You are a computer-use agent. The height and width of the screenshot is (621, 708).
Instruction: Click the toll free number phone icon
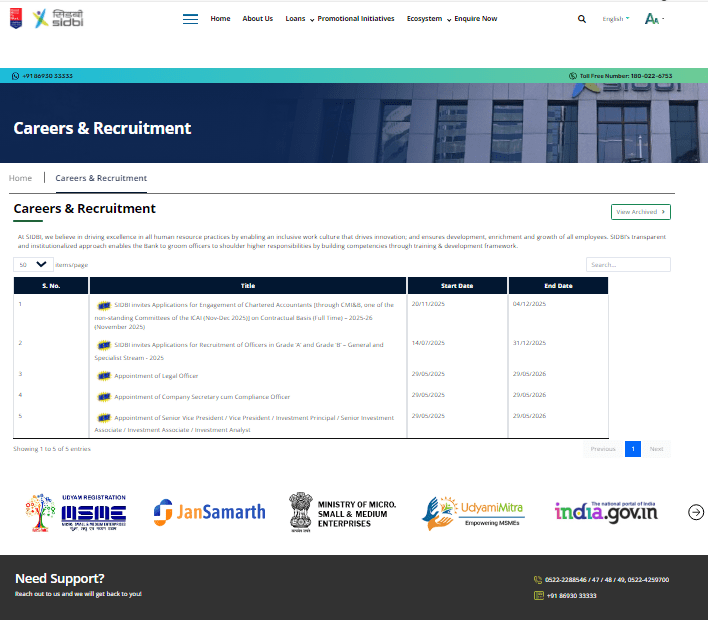[573, 76]
